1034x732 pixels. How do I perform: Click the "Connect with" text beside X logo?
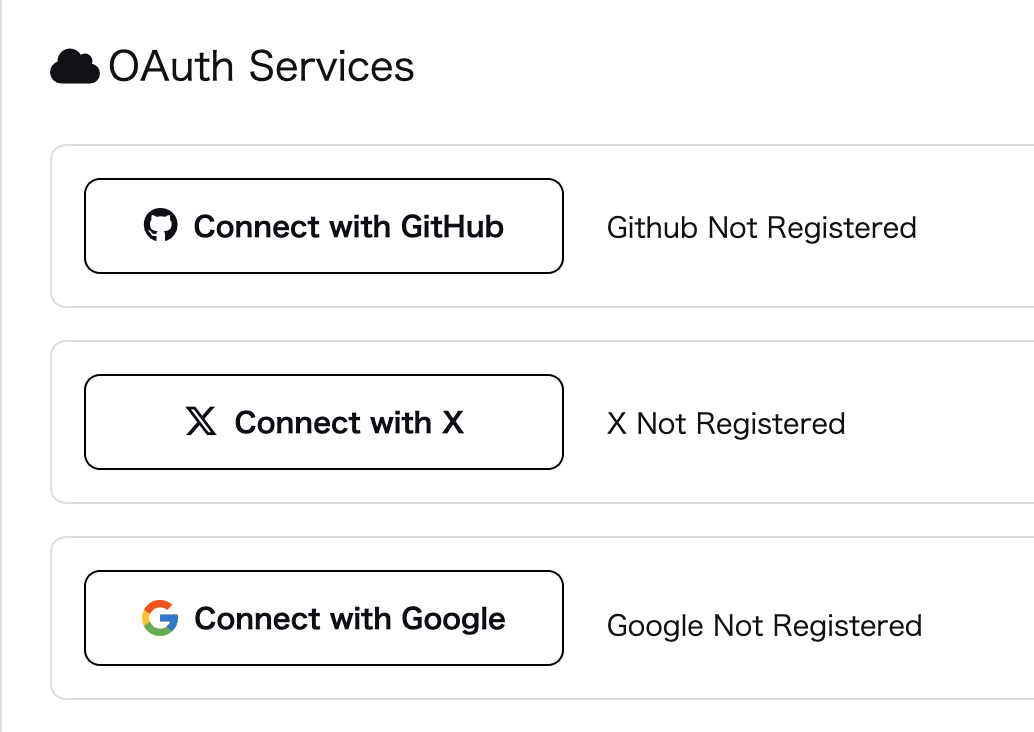click(333, 422)
